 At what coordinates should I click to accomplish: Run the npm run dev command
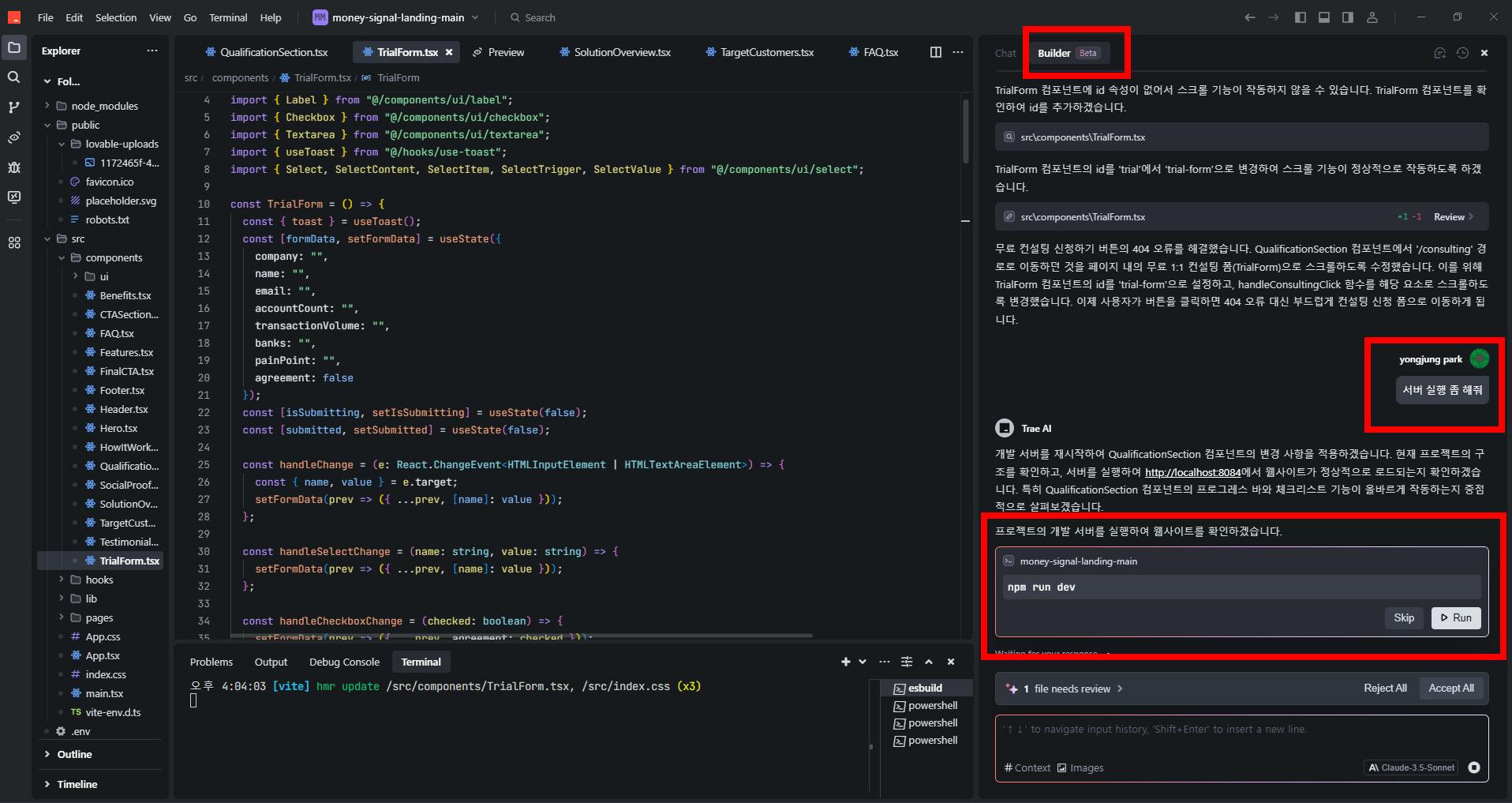click(x=1456, y=617)
